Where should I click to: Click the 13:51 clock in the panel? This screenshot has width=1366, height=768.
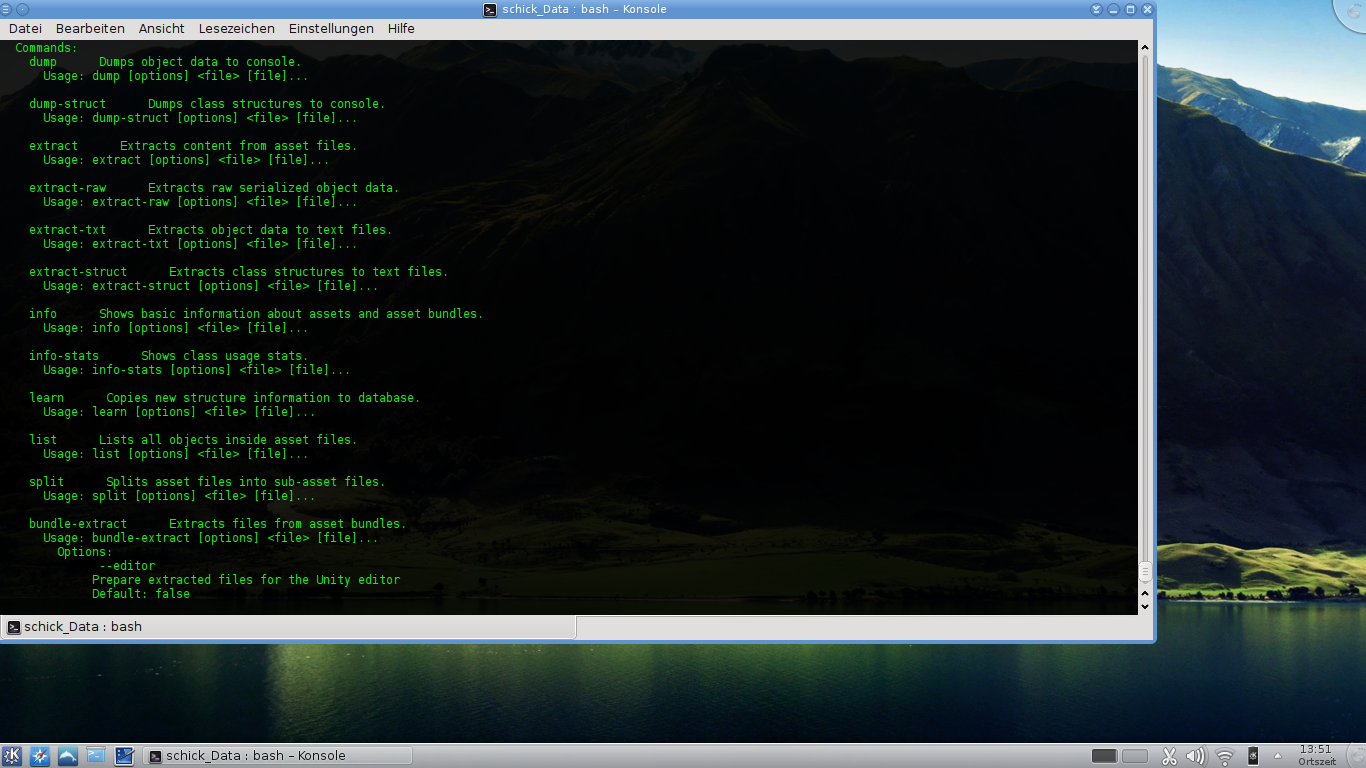pyautogui.click(x=1316, y=755)
